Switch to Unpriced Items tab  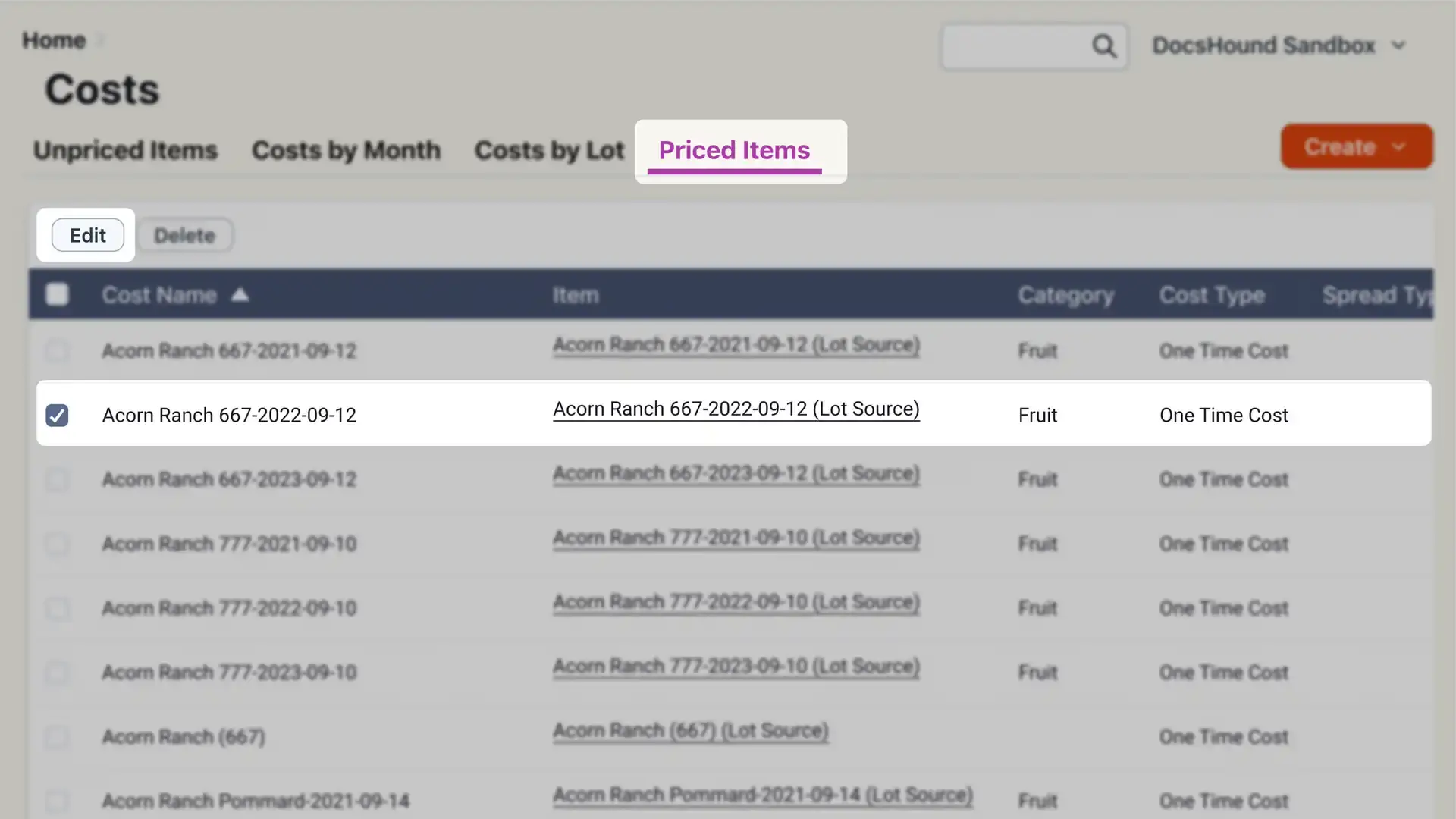coord(125,150)
